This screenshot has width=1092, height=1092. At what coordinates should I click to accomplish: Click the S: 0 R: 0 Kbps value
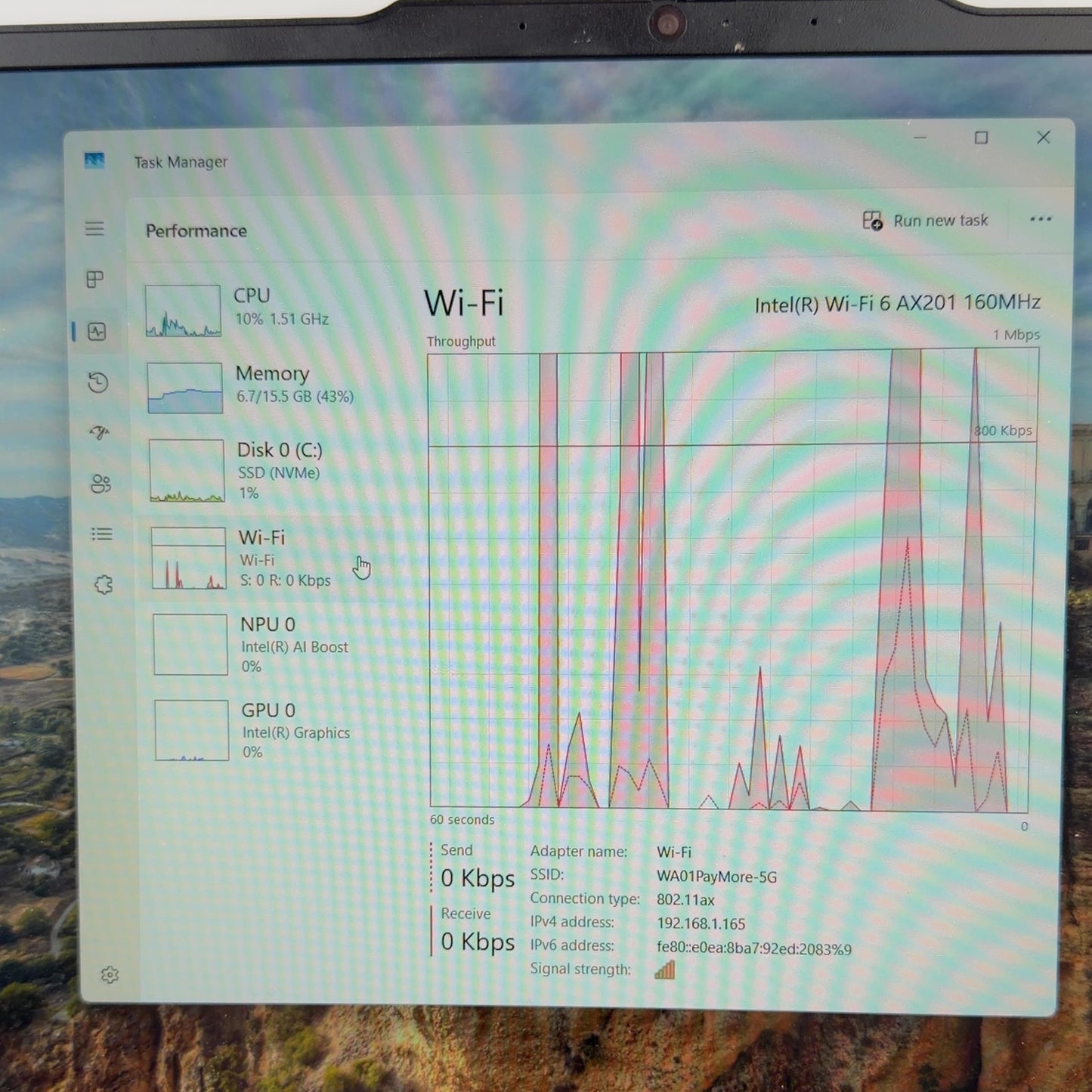pyautogui.click(x=286, y=581)
